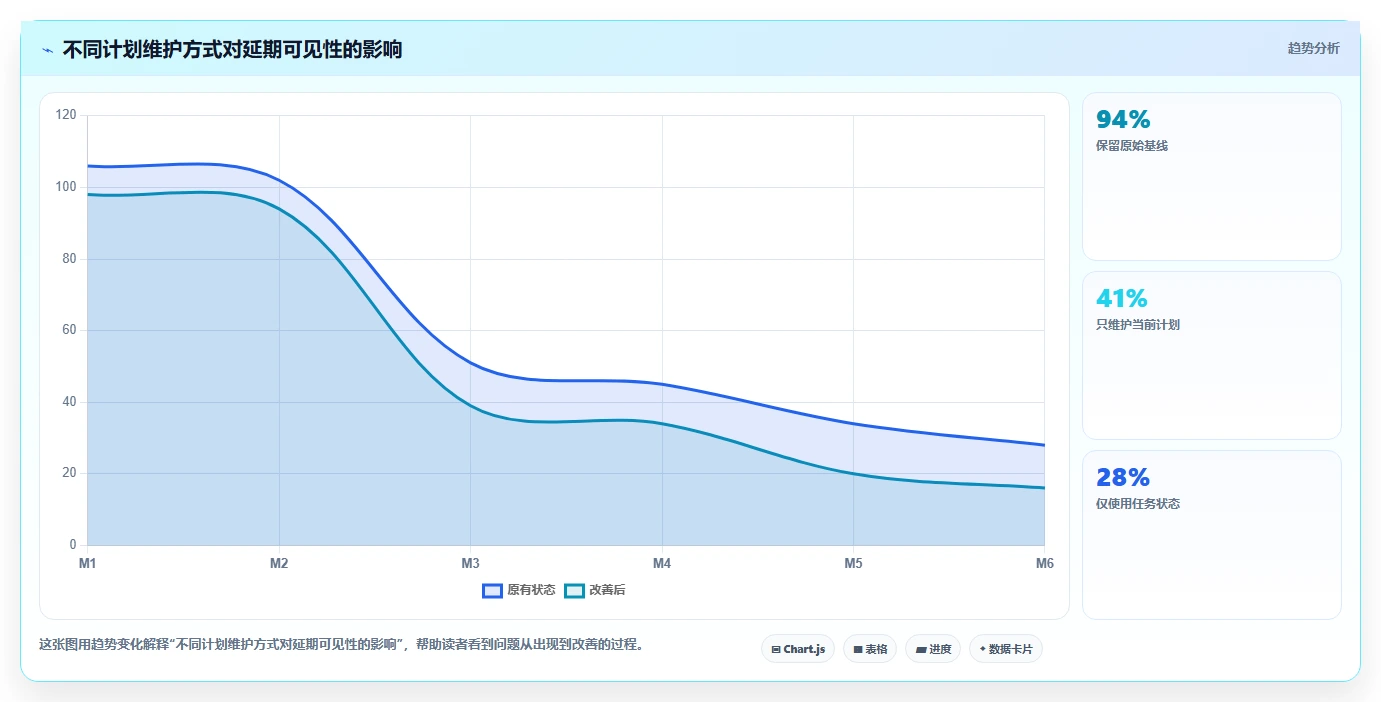Click the icon in the 表格 chip
Screen dimensions: 1381x702
[858, 650]
